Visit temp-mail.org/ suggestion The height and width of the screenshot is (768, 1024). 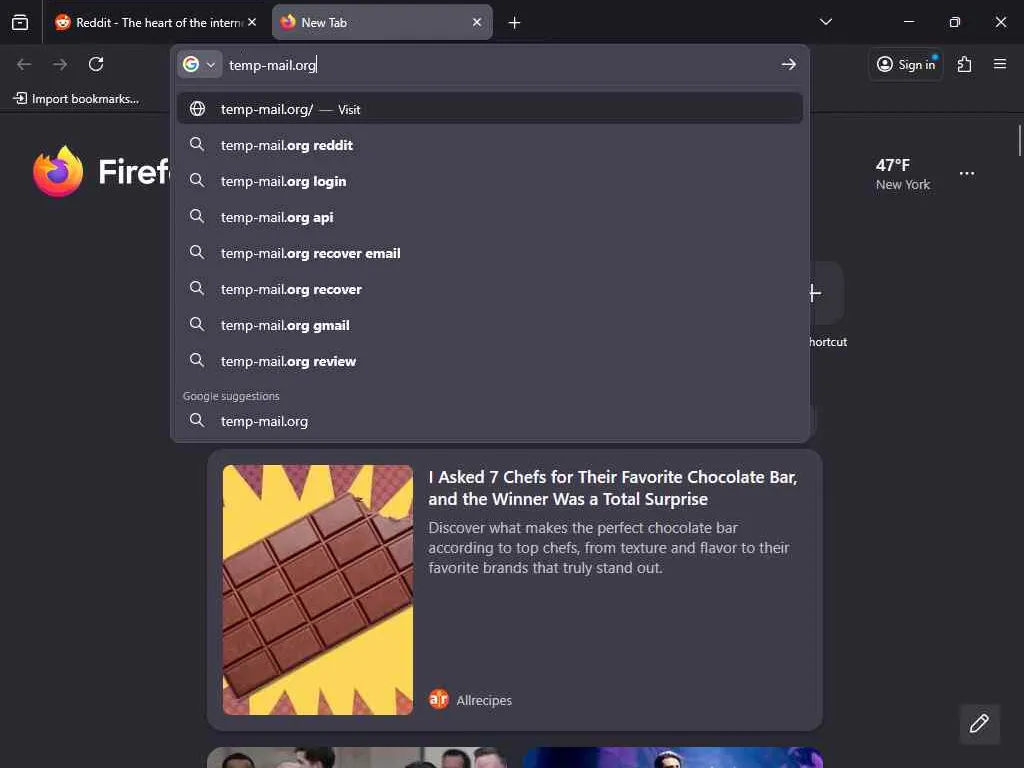tap(490, 108)
